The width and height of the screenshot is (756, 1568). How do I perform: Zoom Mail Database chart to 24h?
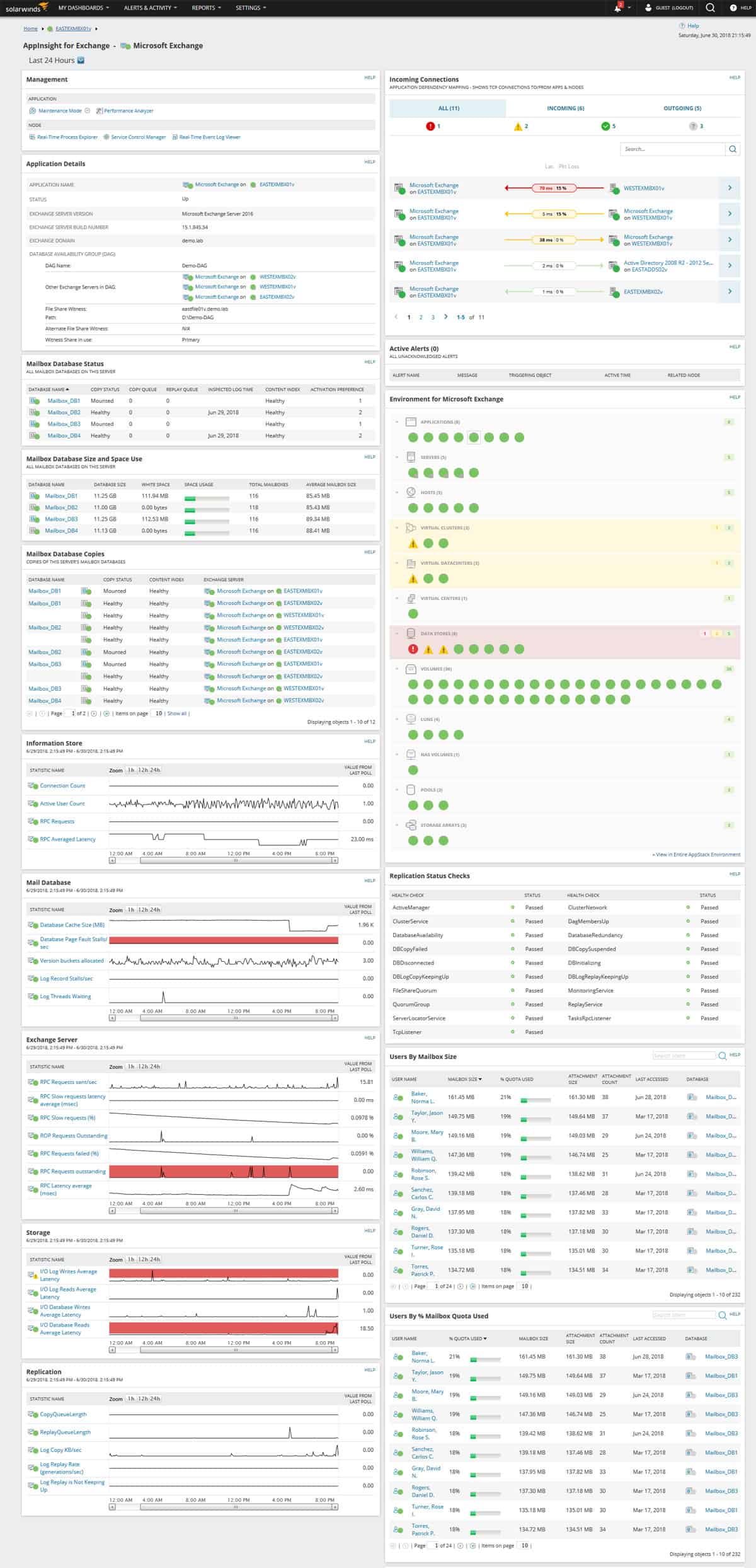coord(155,909)
